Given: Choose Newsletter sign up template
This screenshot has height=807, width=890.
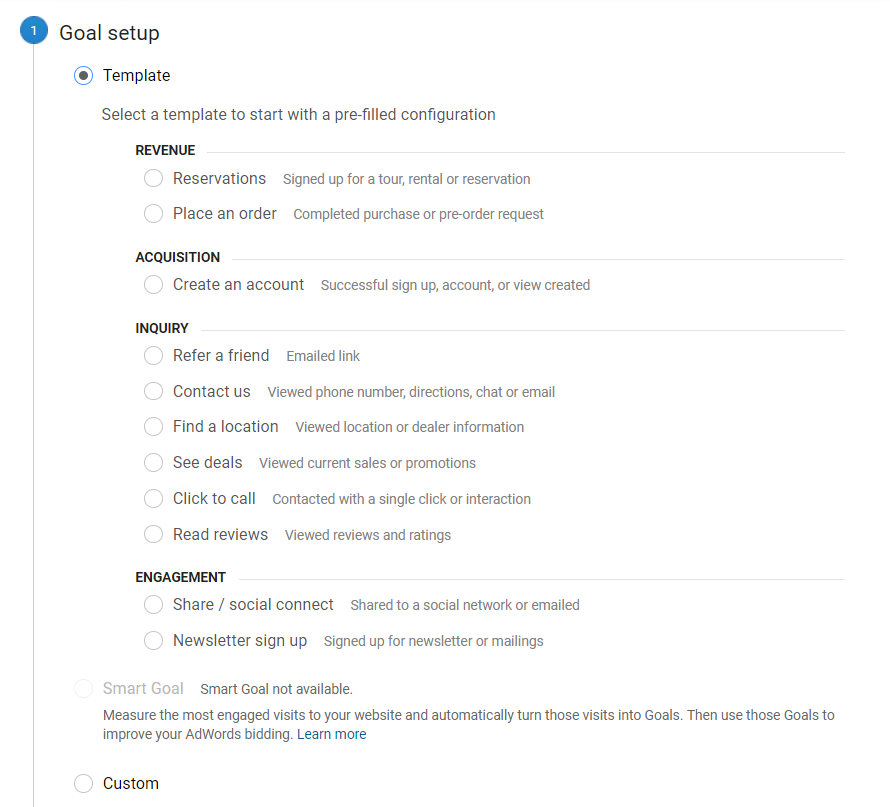Looking at the screenshot, I should tap(153, 641).
